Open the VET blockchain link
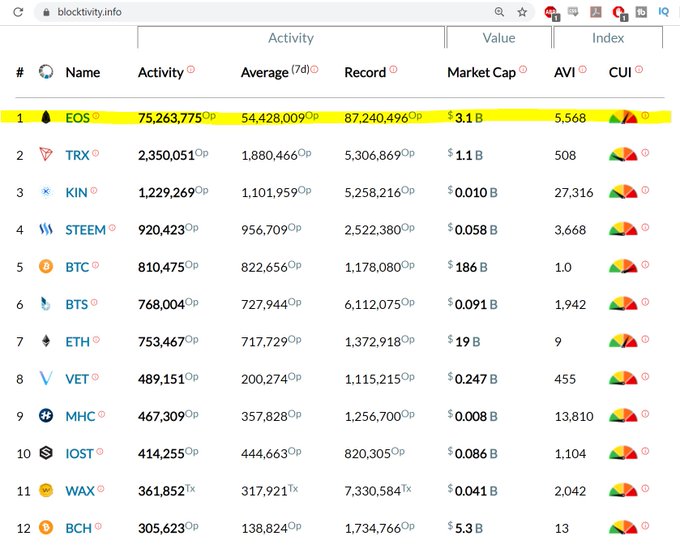The image size is (680, 549). pos(77,379)
